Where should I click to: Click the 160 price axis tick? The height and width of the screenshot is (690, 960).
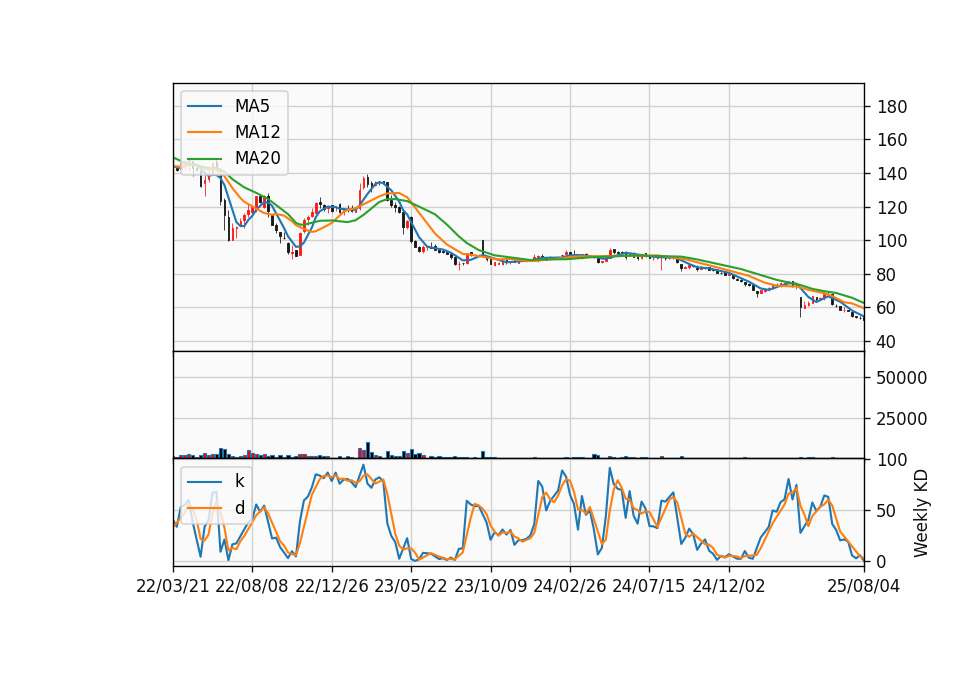coord(892,140)
